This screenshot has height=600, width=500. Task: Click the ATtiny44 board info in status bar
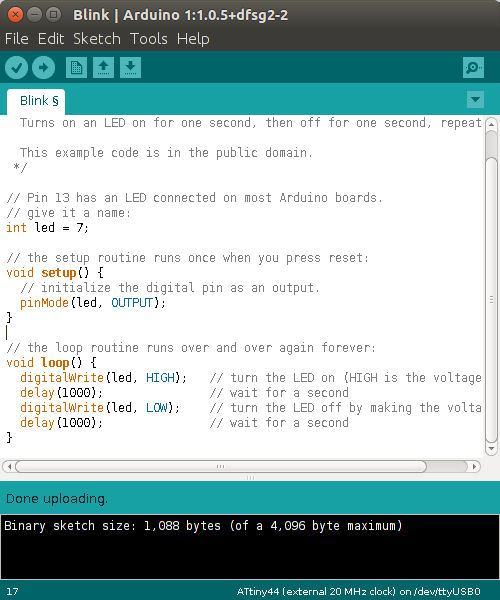click(x=358, y=592)
